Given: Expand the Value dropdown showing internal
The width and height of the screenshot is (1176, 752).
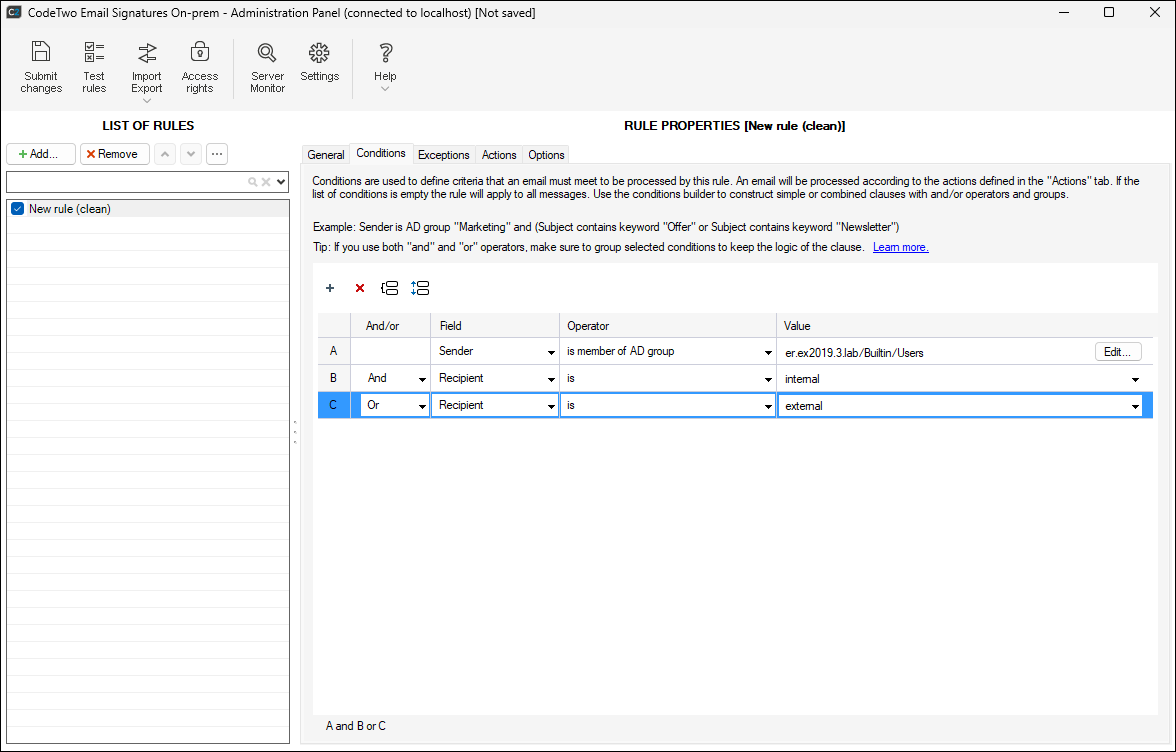Looking at the screenshot, I should click(x=1135, y=379).
